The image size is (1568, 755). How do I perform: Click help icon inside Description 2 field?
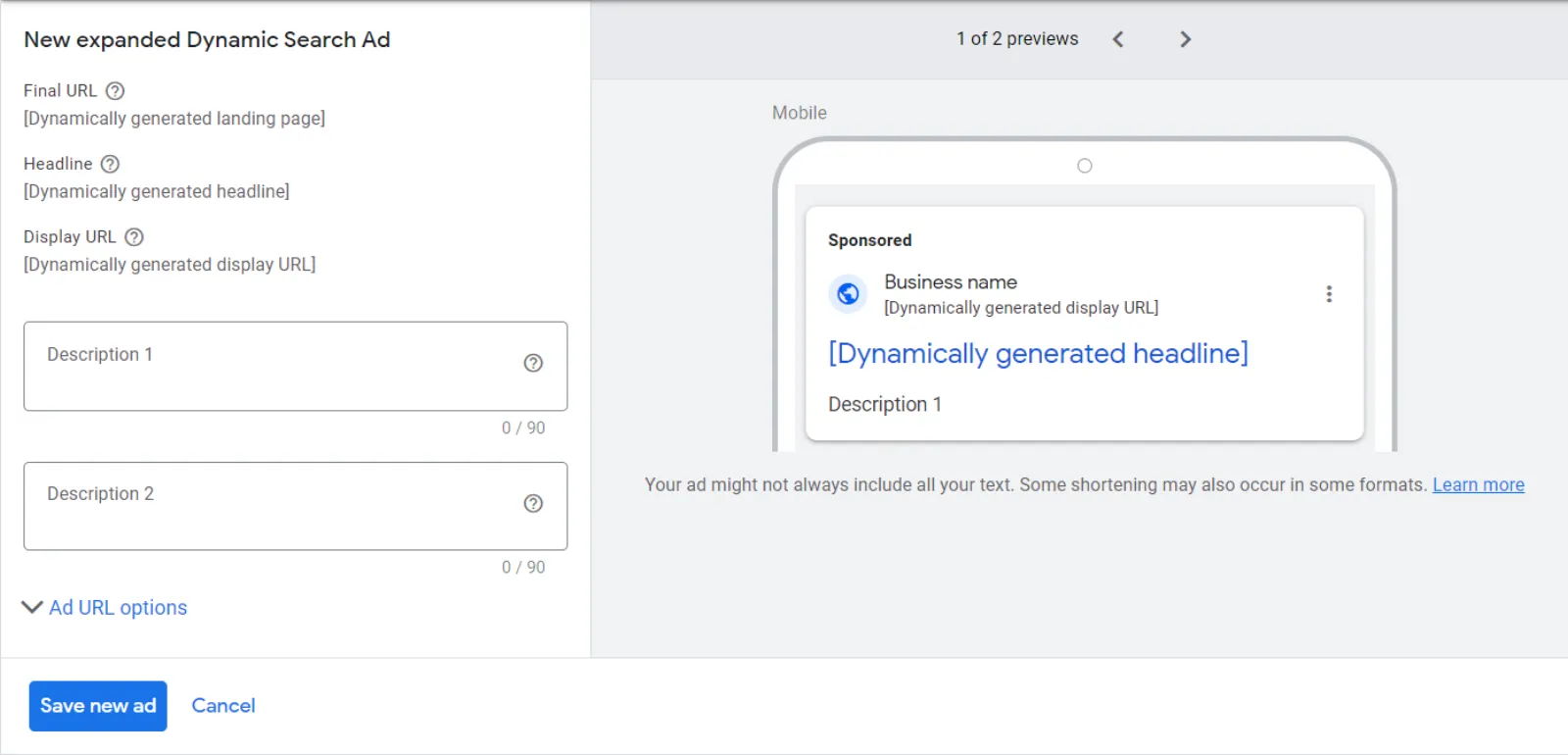pos(533,503)
